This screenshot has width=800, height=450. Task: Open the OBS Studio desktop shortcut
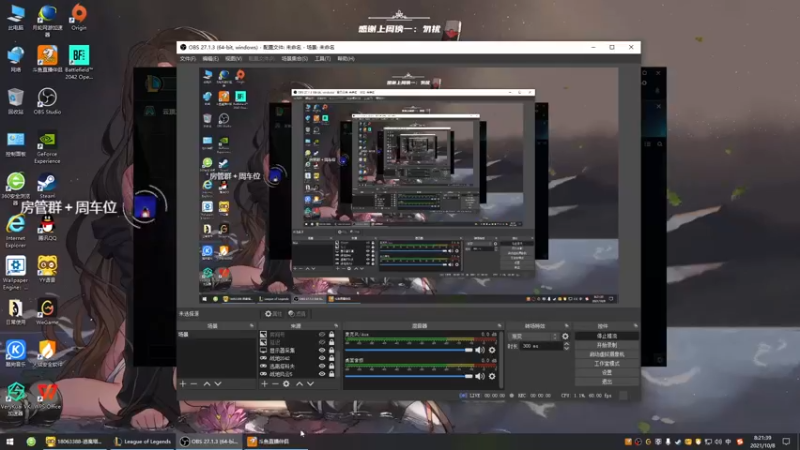click(x=47, y=101)
